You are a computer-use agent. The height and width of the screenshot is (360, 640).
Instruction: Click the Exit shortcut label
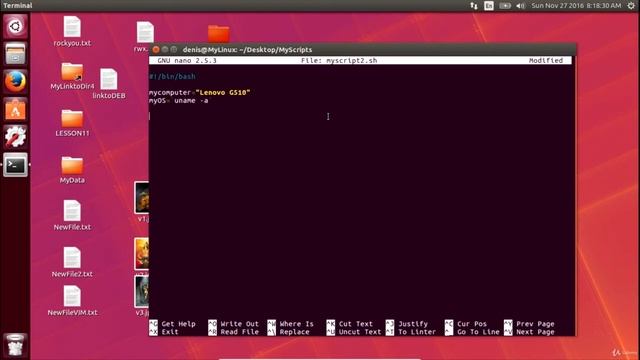pyautogui.click(x=170, y=332)
